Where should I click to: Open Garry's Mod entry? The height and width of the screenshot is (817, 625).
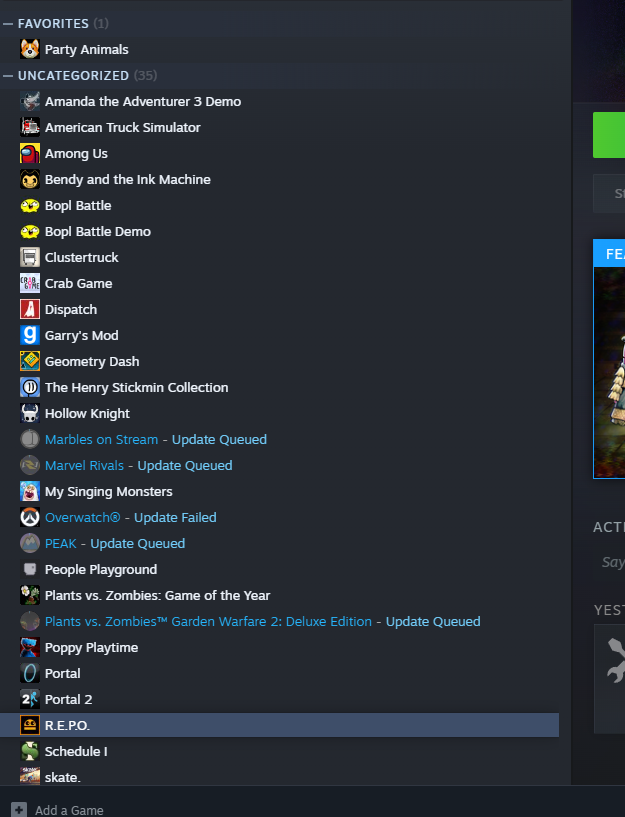tap(82, 336)
